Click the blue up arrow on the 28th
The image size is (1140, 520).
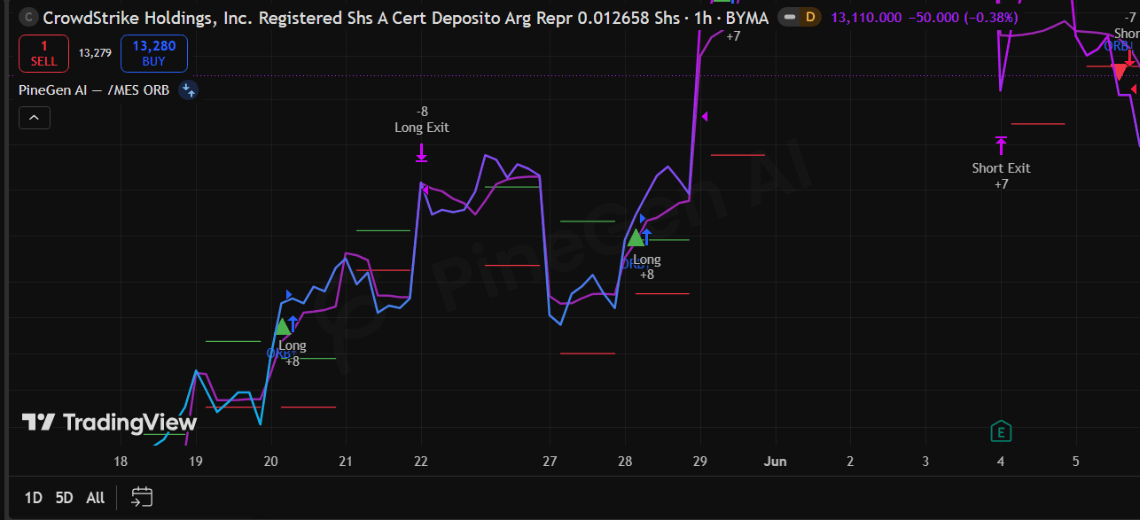click(x=646, y=238)
